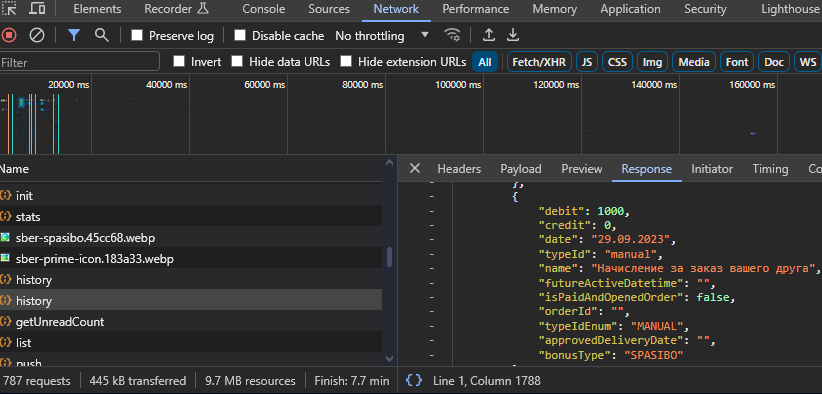The height and width of the screenshot is (394, 822).
Task: Select the Network tab
Action: [x=396, y=9]
